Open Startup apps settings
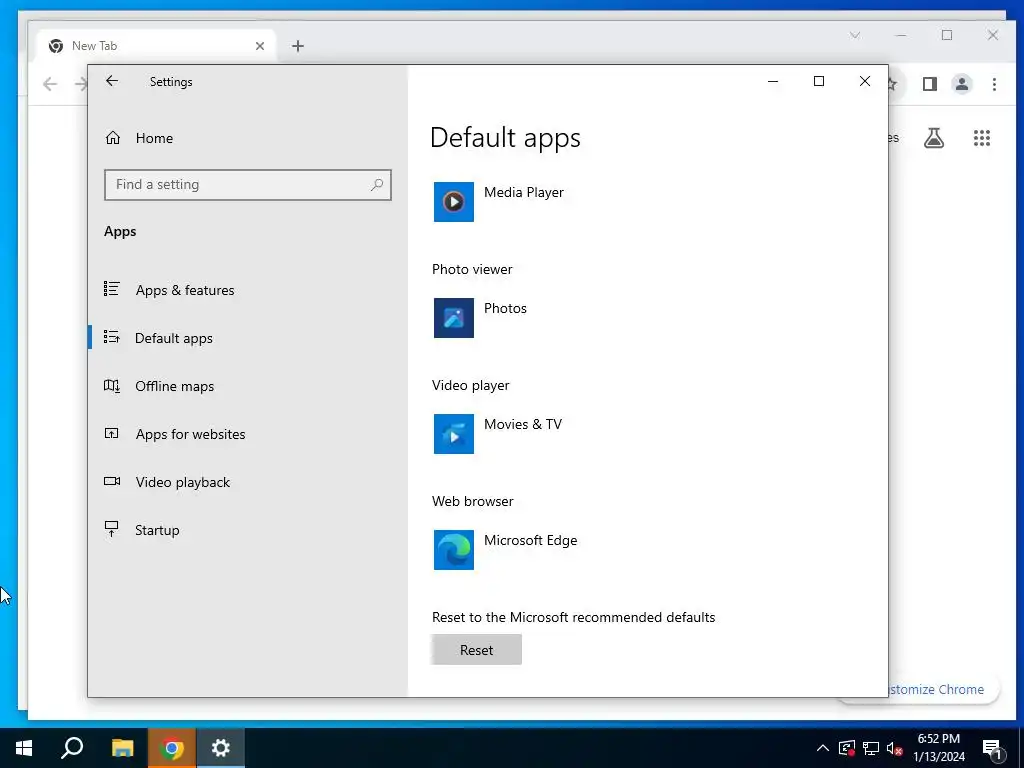 (x=157, y=530)
